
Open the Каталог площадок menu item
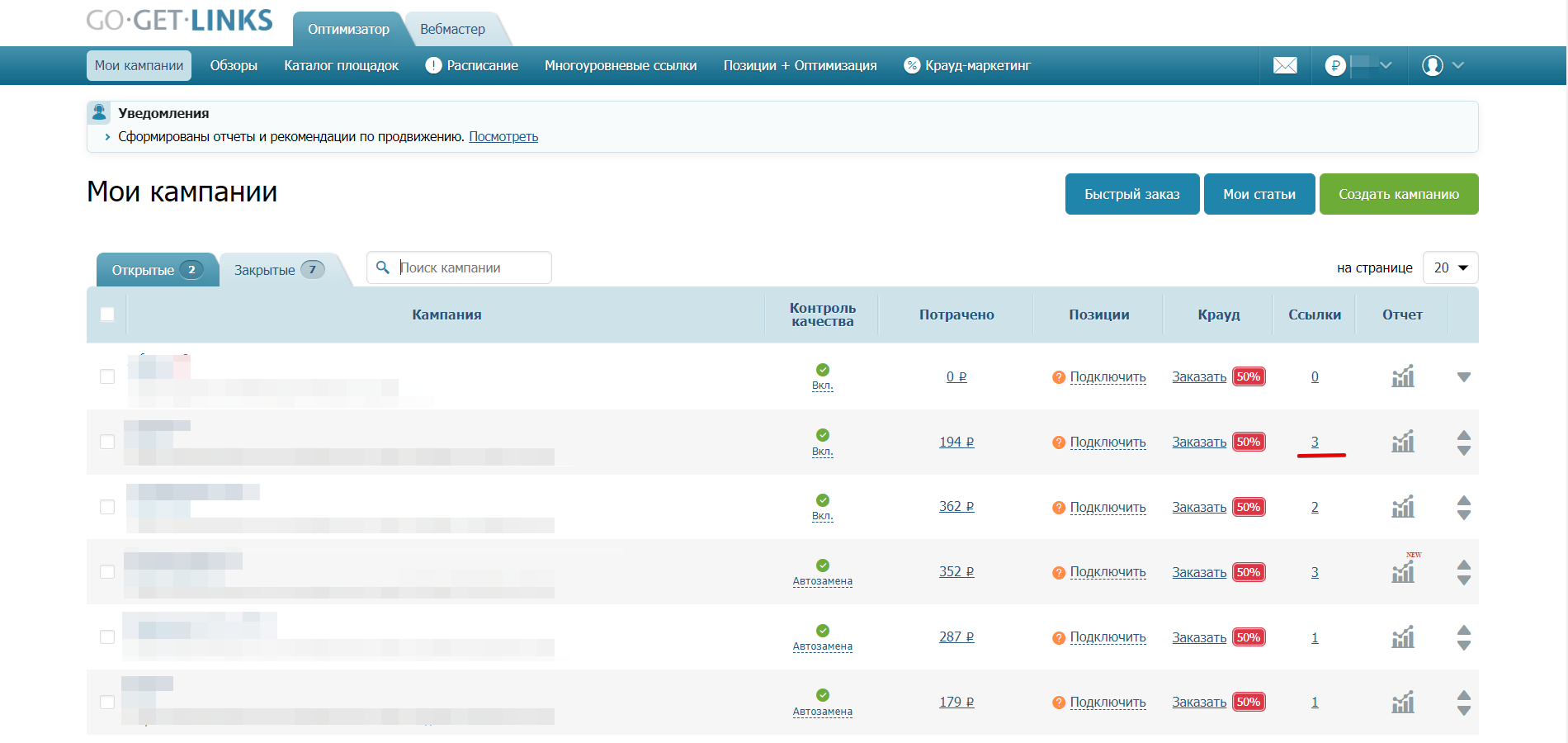click(x=341, y=65)
